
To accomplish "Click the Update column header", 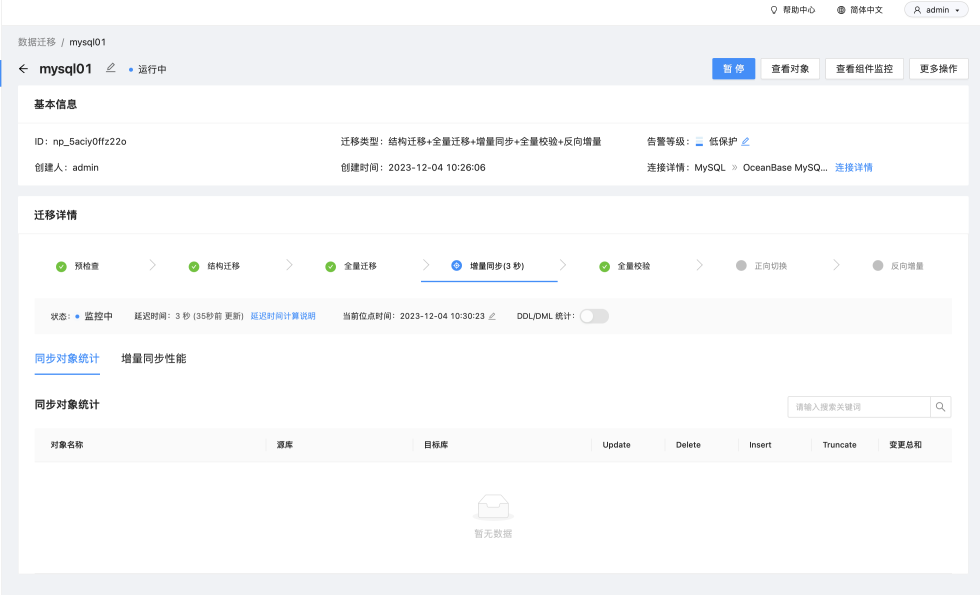I will pos(616,445).
